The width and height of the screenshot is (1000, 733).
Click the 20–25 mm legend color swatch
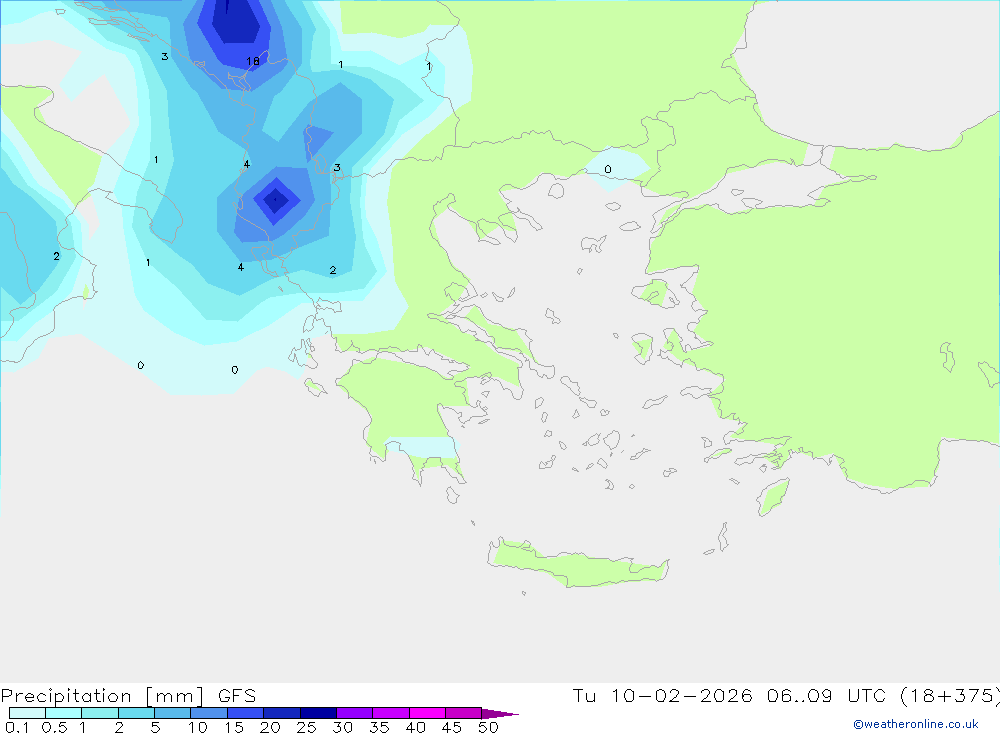tap(281, 713)
